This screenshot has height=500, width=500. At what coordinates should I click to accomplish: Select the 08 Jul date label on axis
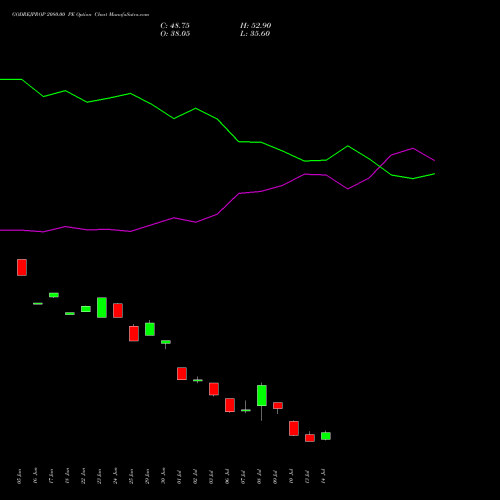pos(259,476)
